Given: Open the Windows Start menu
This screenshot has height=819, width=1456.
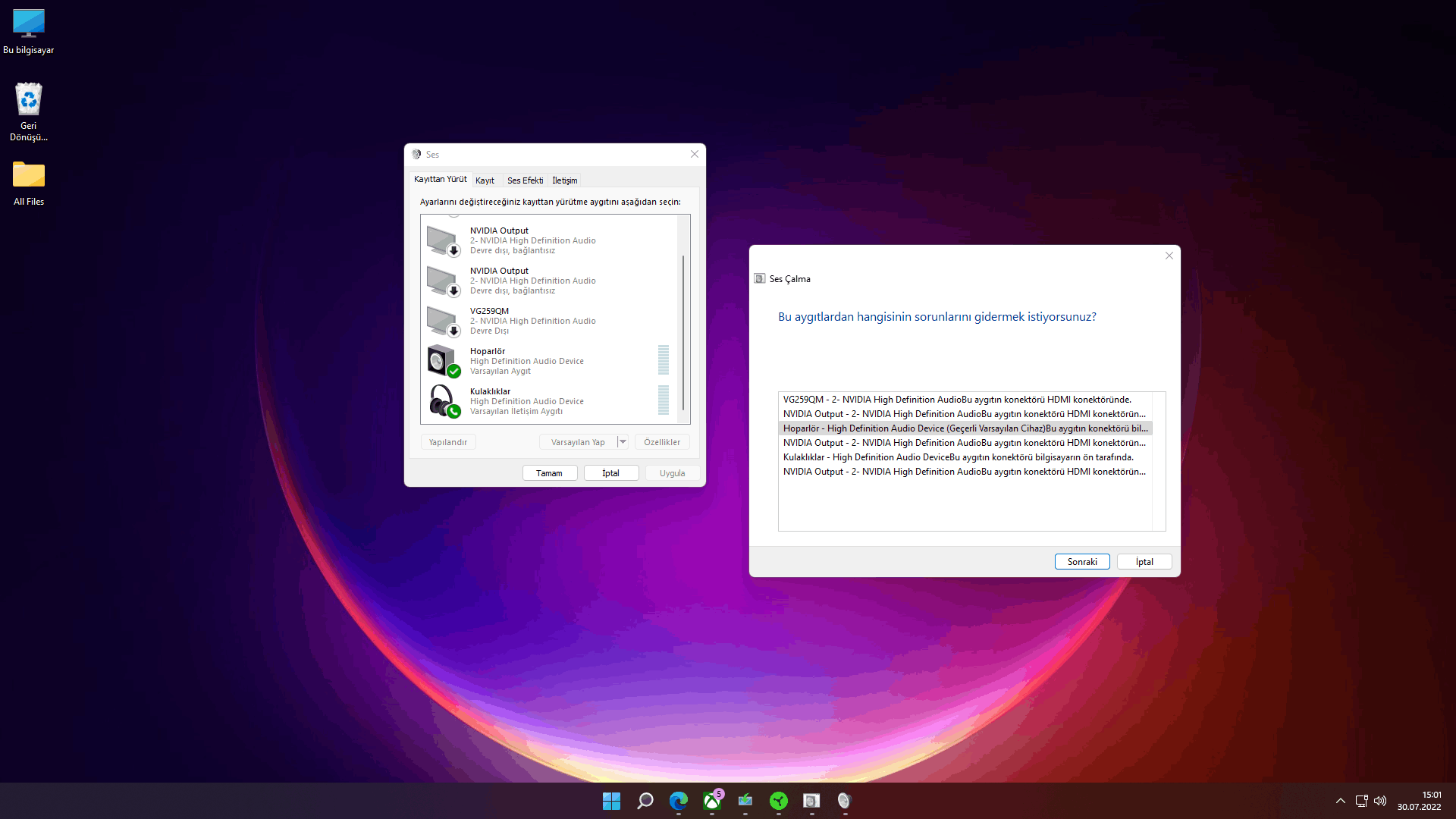Looking at the screenshot, I should tap(611, 801).
